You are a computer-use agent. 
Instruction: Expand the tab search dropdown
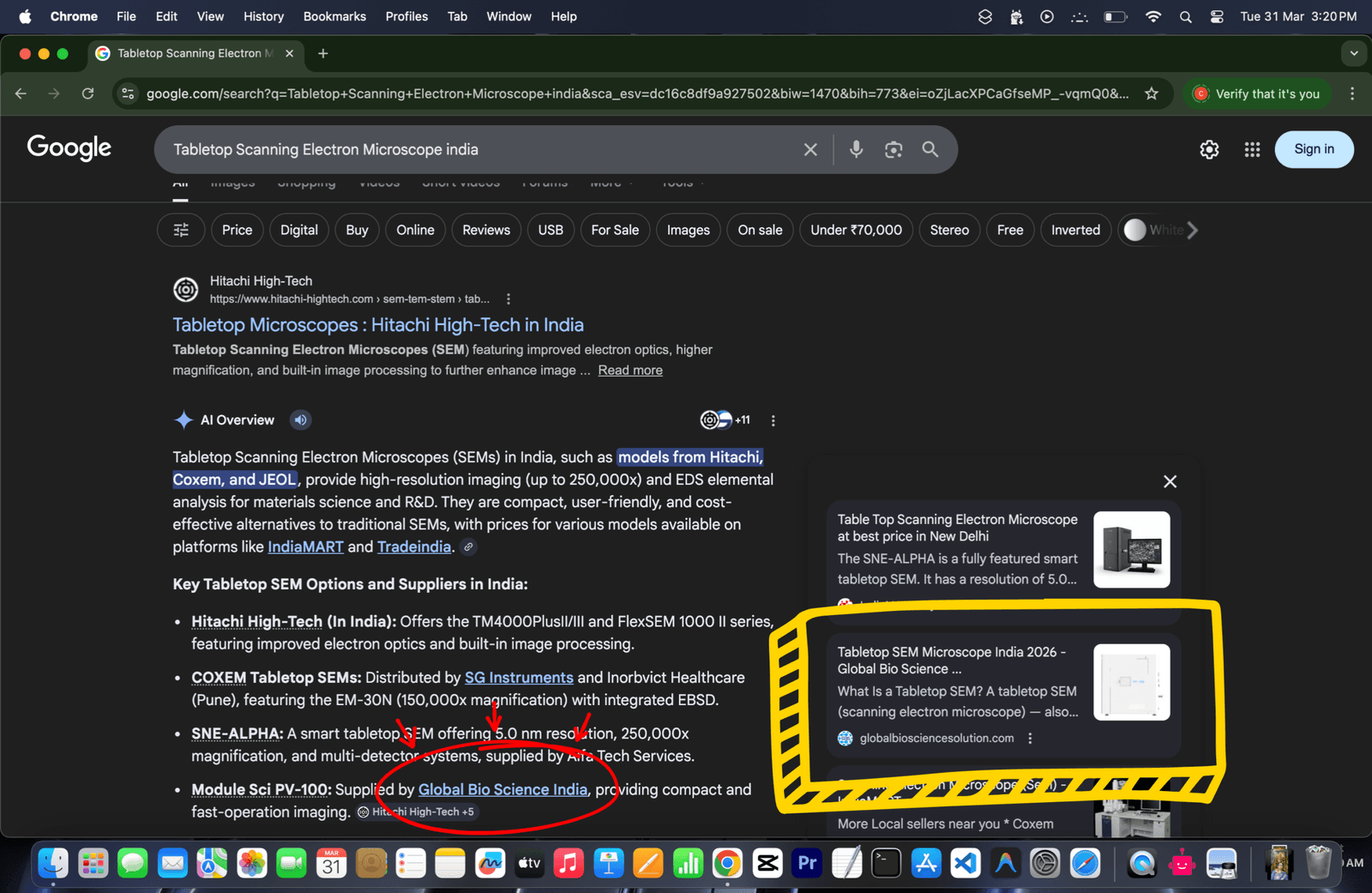click(1354, 53)
